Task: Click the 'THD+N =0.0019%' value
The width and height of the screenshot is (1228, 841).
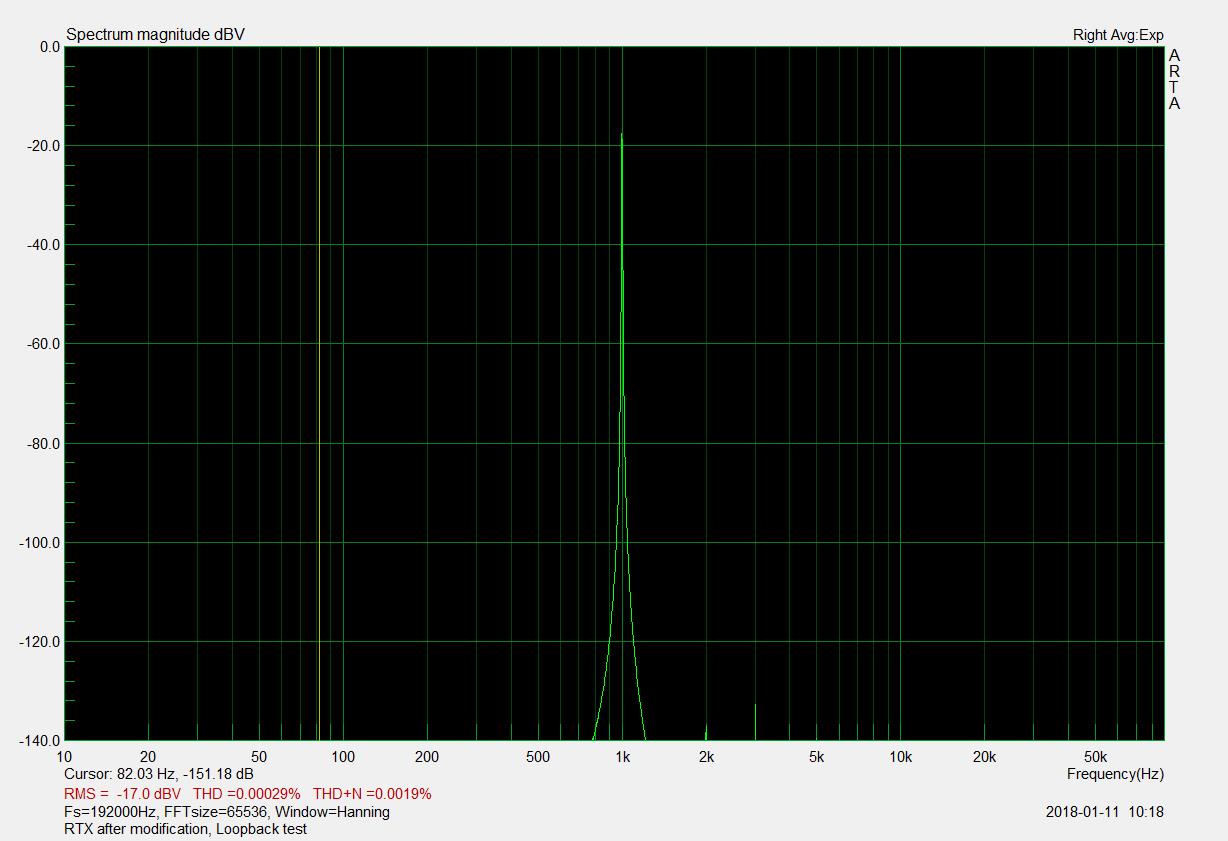Action: click(x=372, y=793)
